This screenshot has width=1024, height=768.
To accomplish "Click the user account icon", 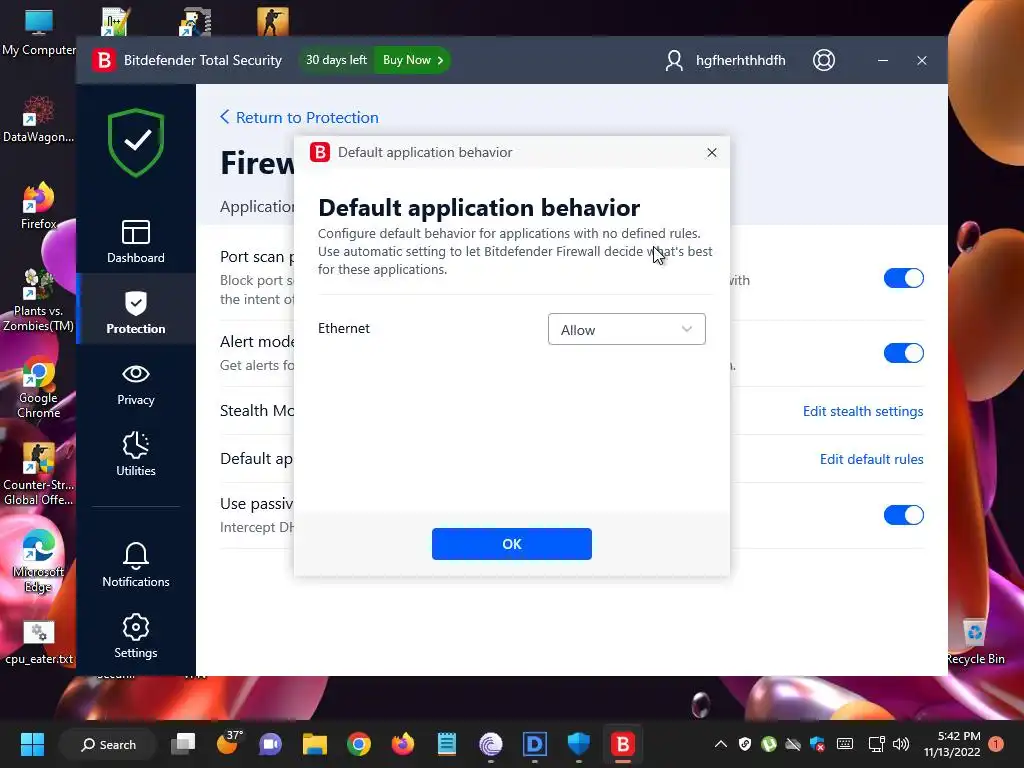I will tap(674, 61).
